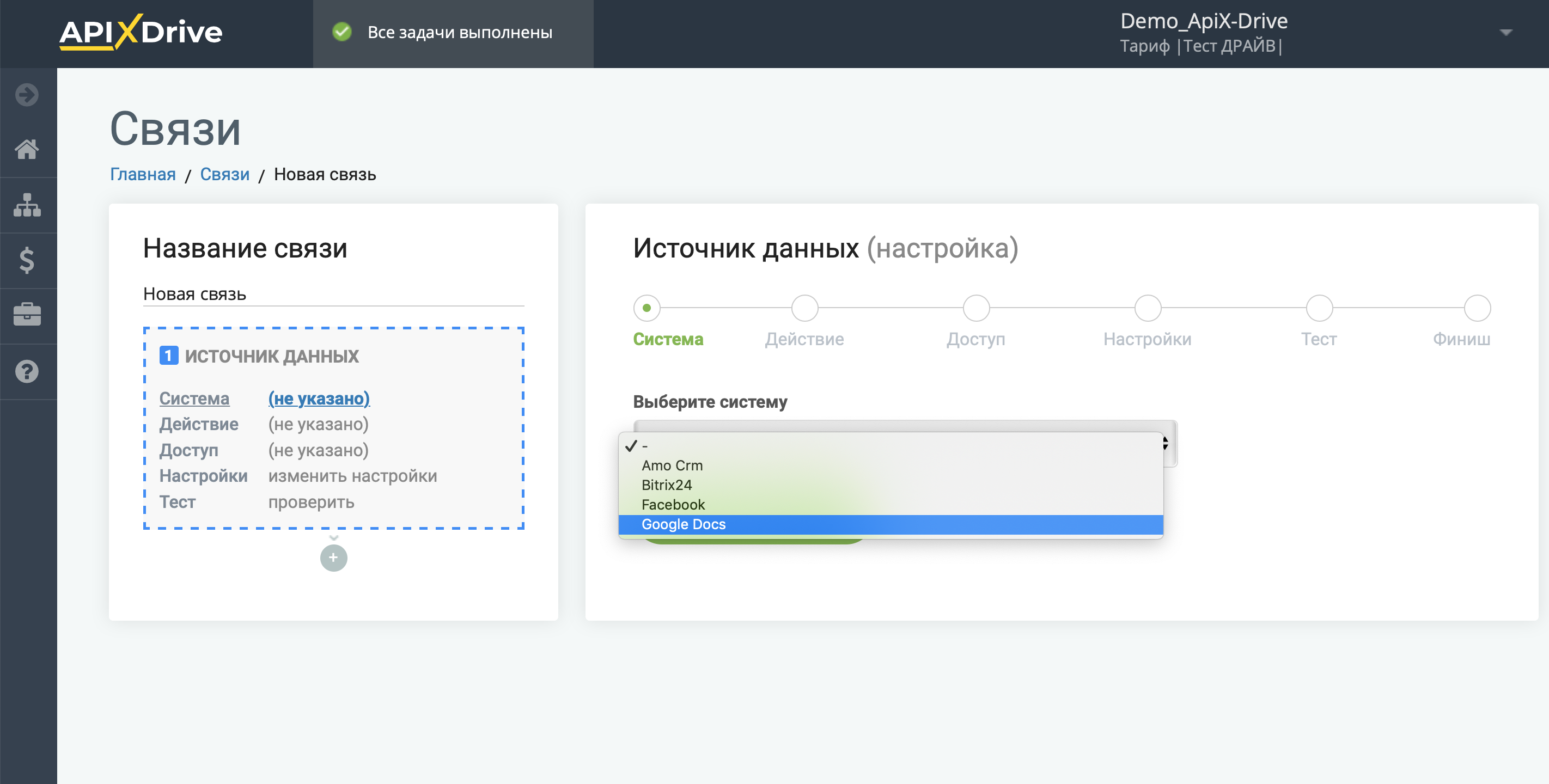Open the connections sitemap icon
The image size is (1549, 784).
(27, 205)
